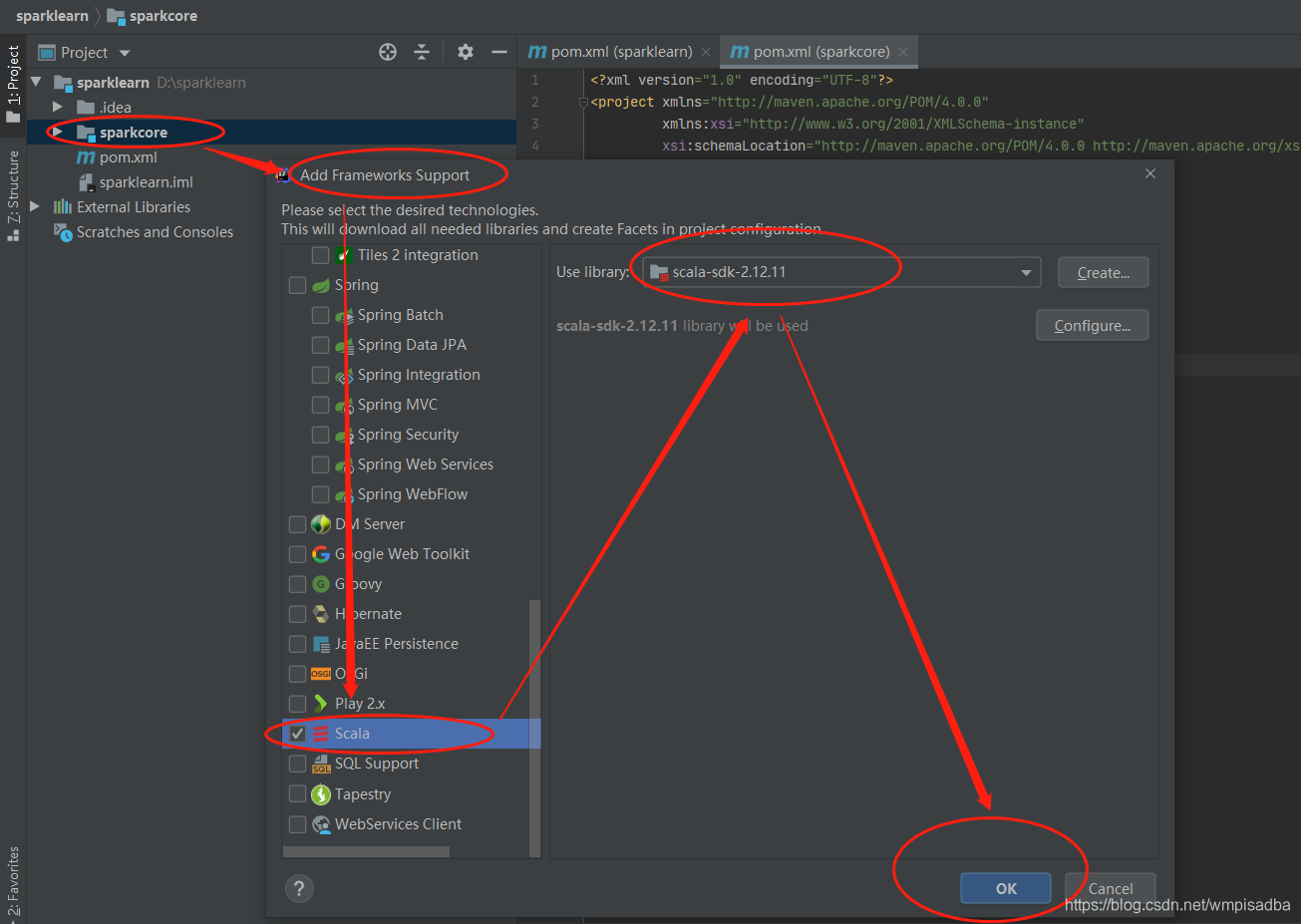Open the Project view dropdown arrow
1301x924 pixels.
tap(125, 53)
